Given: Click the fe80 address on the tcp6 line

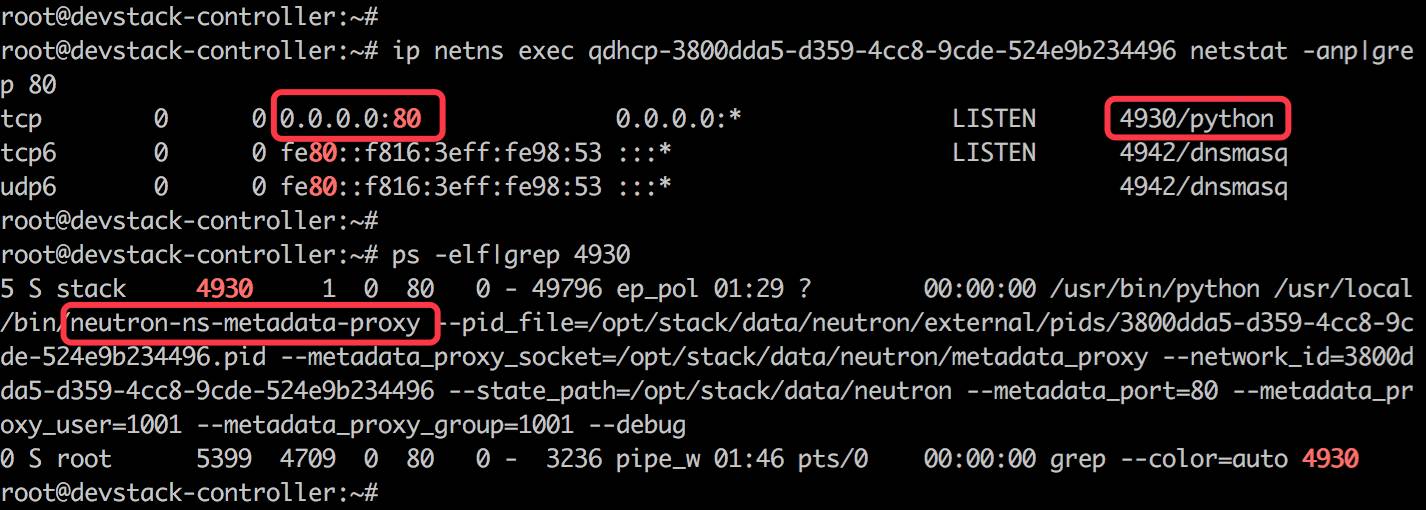Looking at the screenshot, I should (x=441, y=153).
